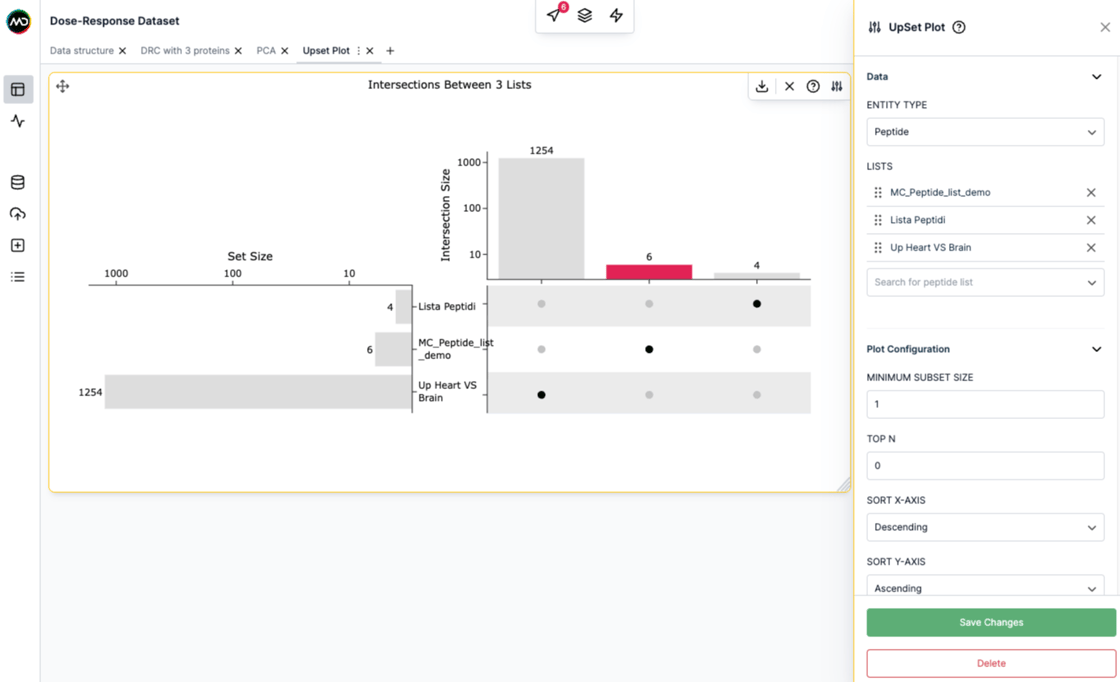
Task: Remove Lista Peptidi from lists
Action: 1091,220
